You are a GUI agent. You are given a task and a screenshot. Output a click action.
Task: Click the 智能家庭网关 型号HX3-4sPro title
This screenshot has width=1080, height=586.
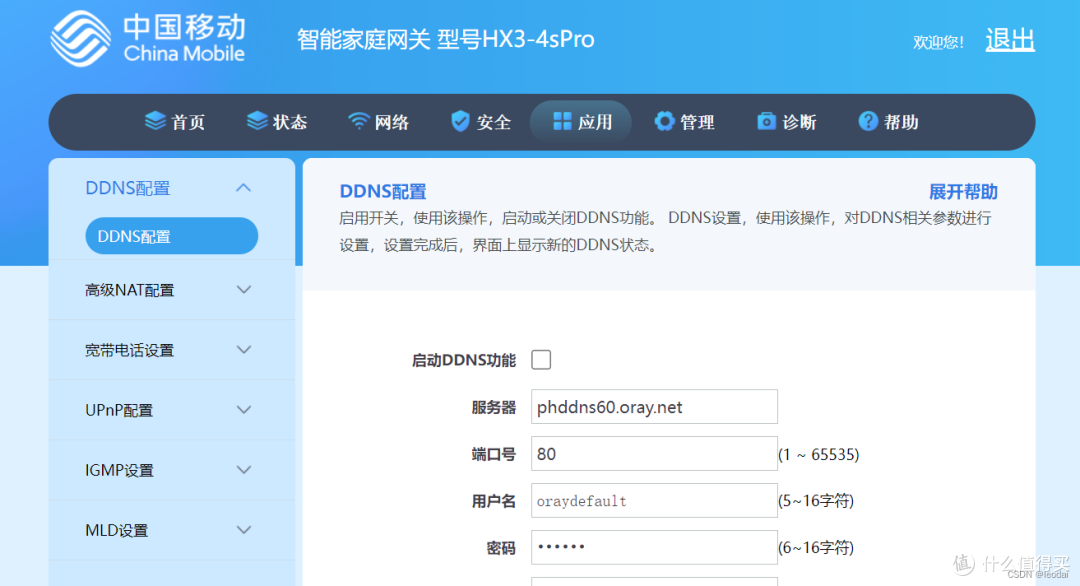[446, 39]
